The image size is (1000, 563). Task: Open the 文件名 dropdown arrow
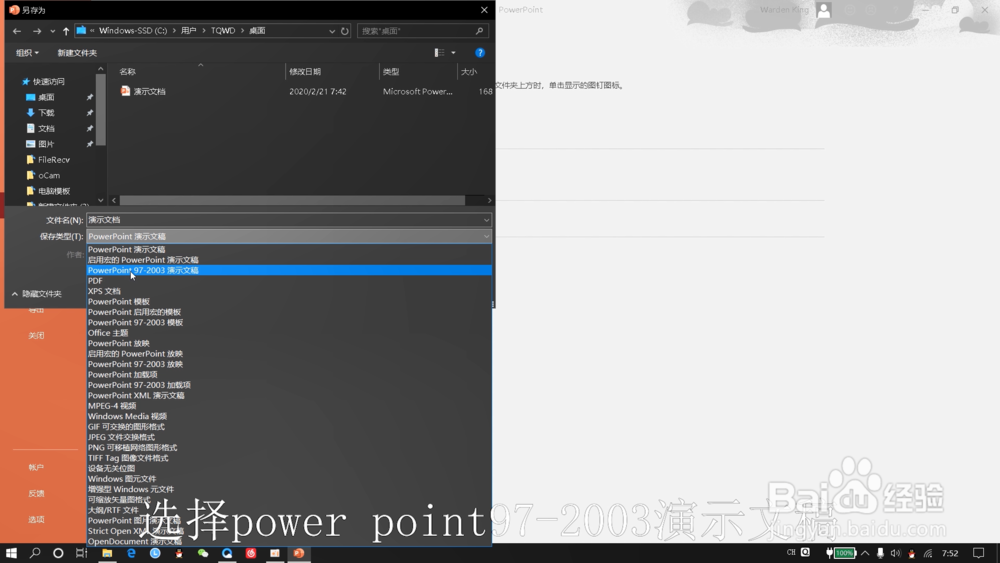[487, 220]
